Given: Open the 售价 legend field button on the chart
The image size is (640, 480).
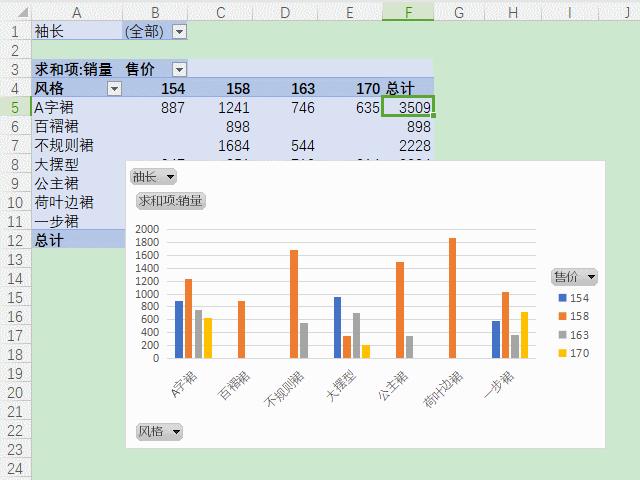Looking at the screenshot, I should (x=574, y=277).
